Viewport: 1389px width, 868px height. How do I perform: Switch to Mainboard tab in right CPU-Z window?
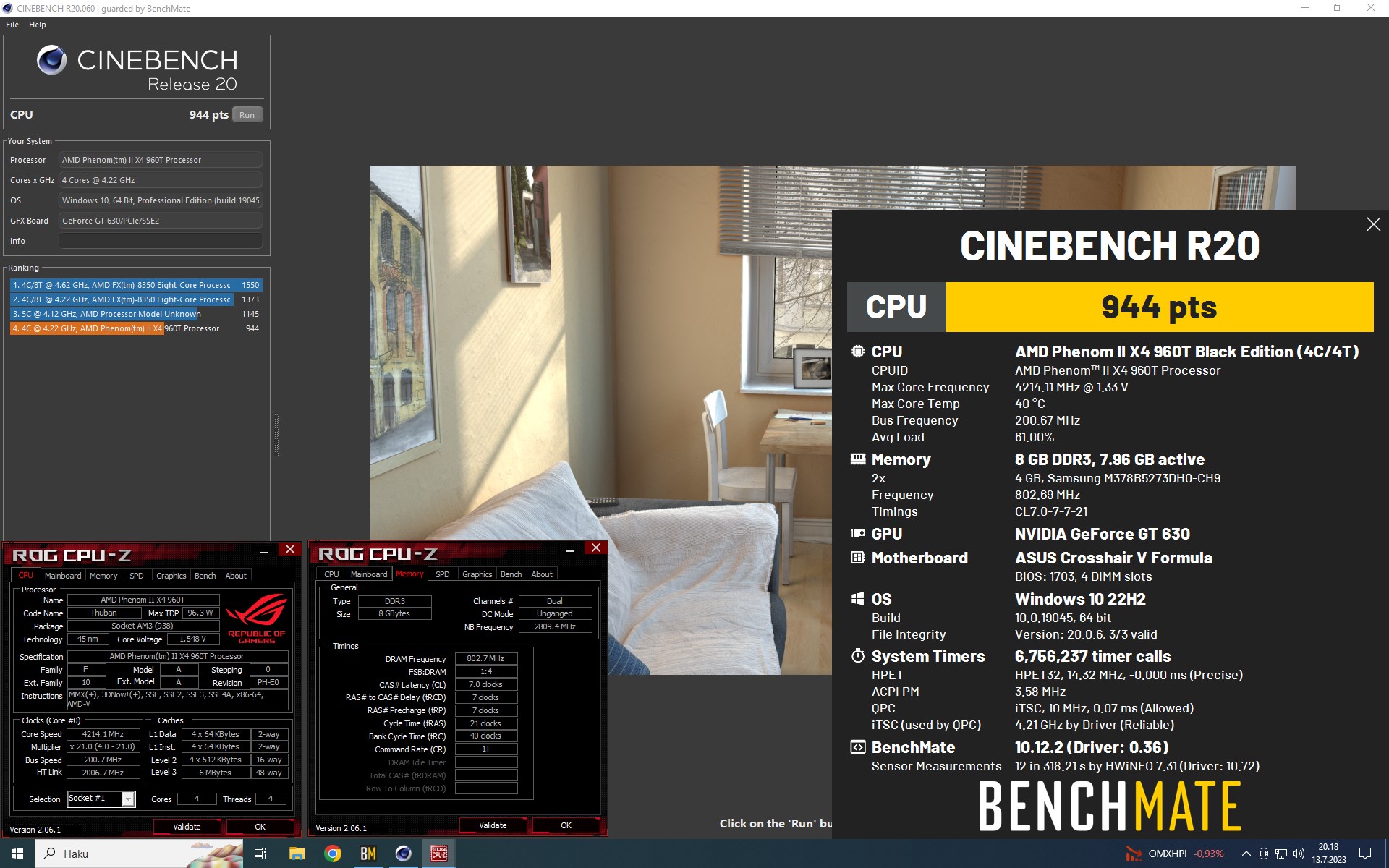(369, 574)
